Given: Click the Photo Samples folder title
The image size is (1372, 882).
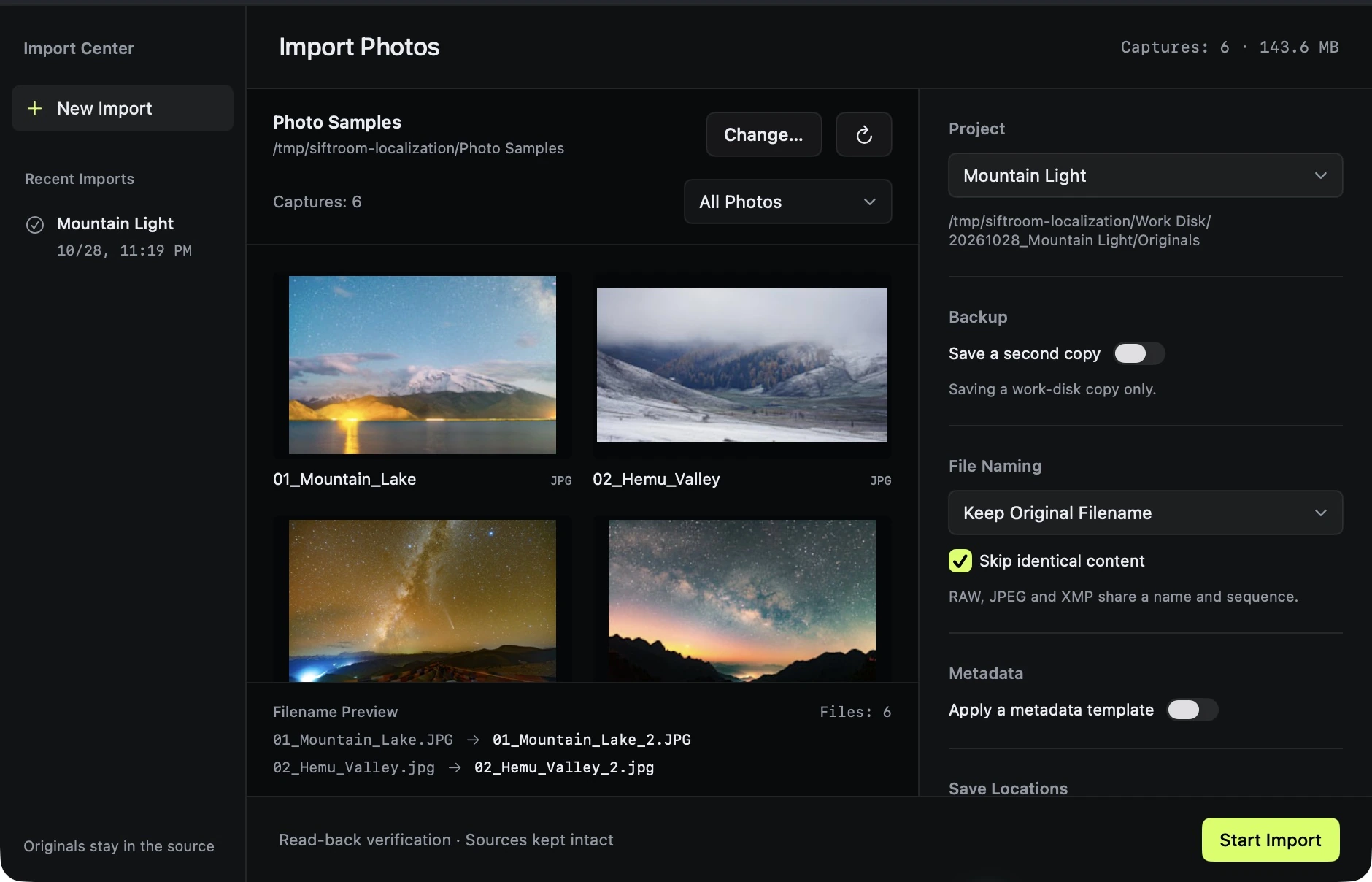Looking at the screenshot, I should coord(337,122).
